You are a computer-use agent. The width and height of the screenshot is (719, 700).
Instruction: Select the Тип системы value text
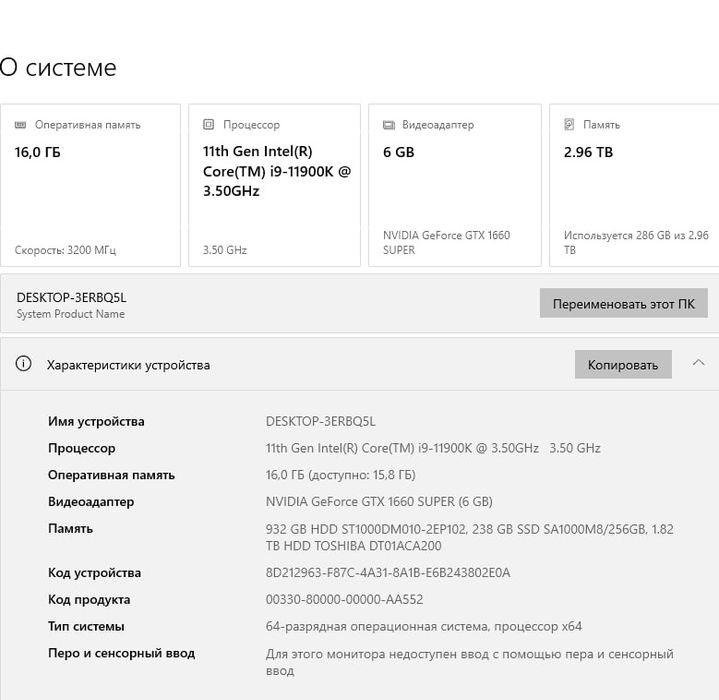(x=423, y=626)
